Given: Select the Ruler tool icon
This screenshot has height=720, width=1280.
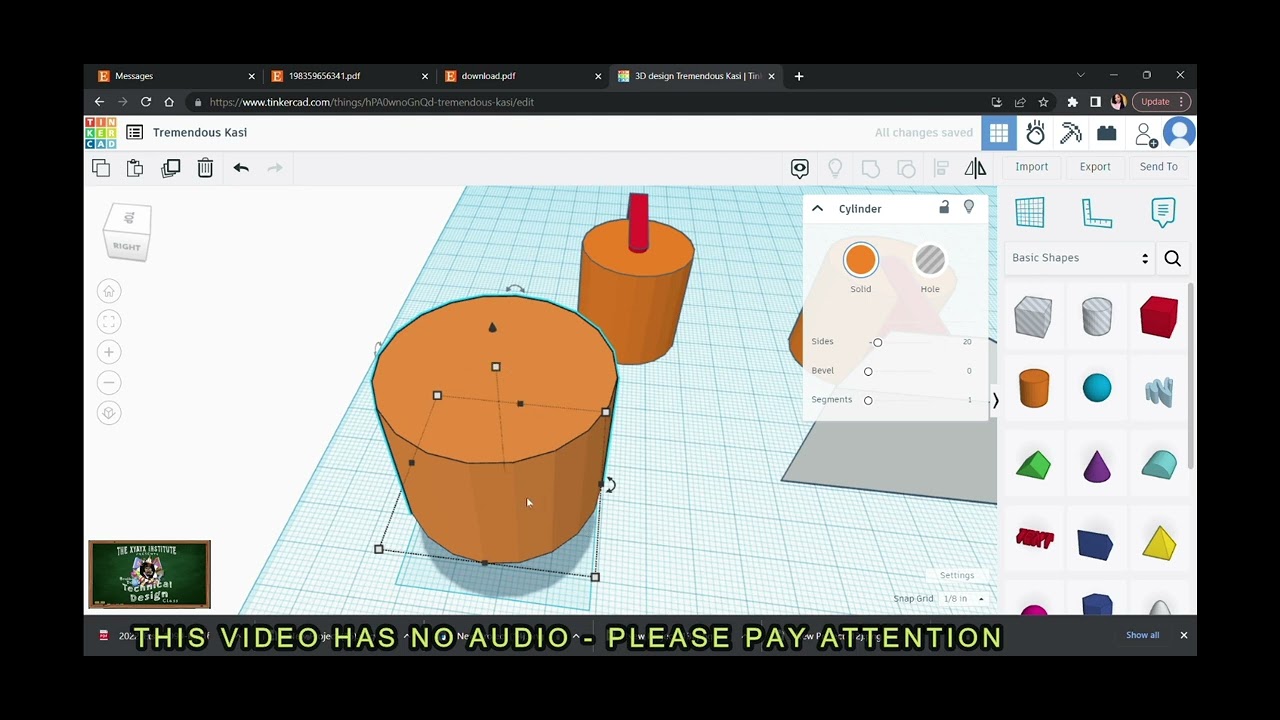Looking at the screenshot, I should (1097, 212).
